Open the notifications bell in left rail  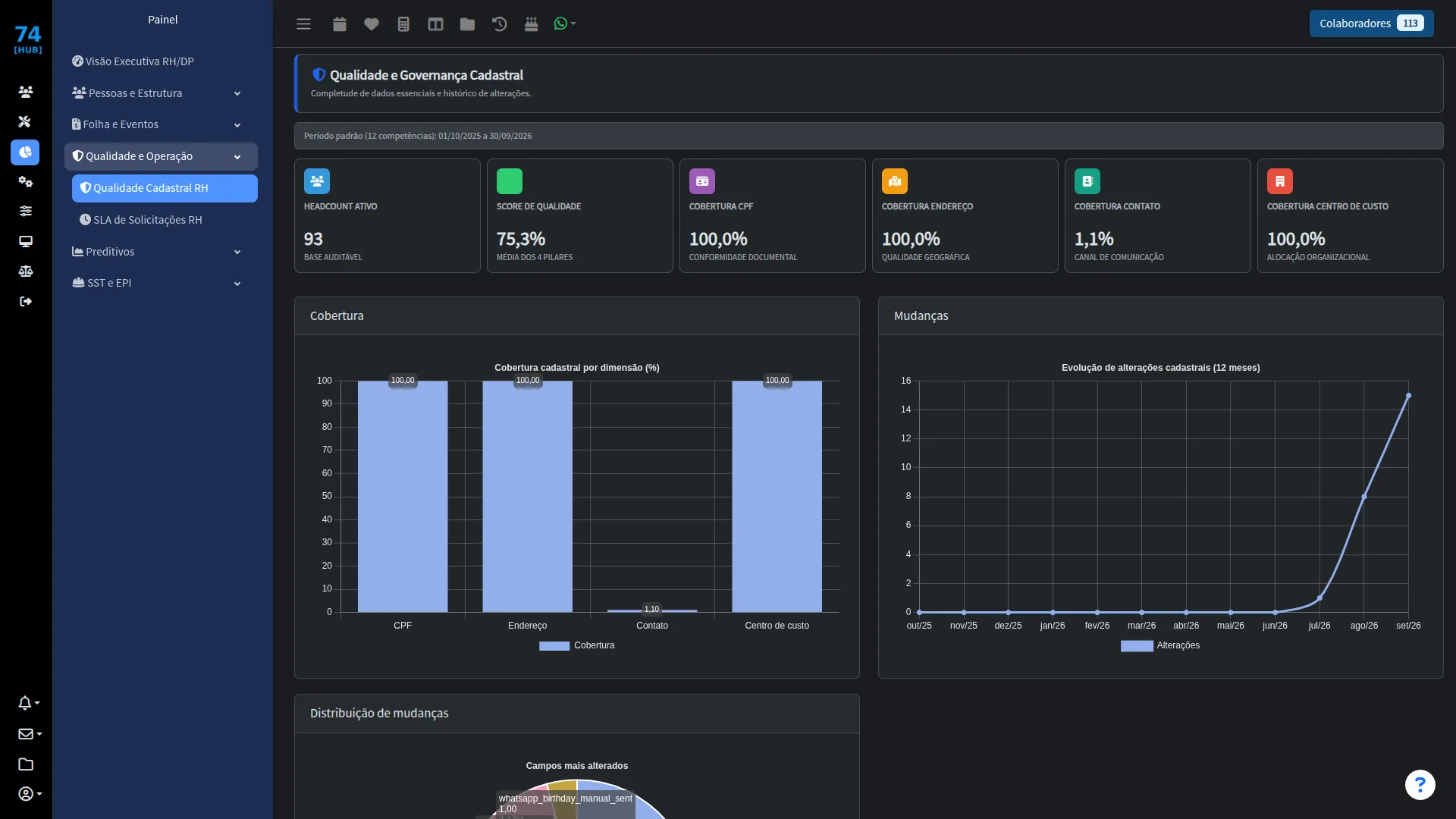point(28,703)
